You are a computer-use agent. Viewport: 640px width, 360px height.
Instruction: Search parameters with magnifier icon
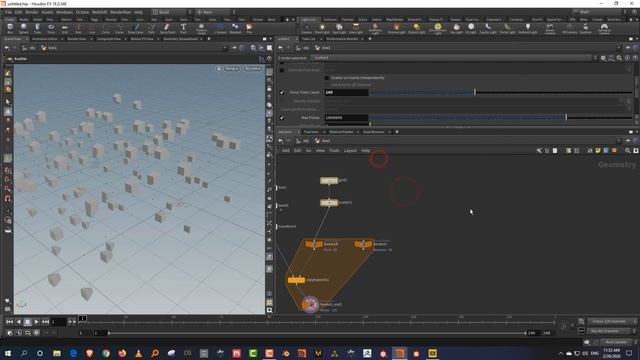click(x=619, y=58)
